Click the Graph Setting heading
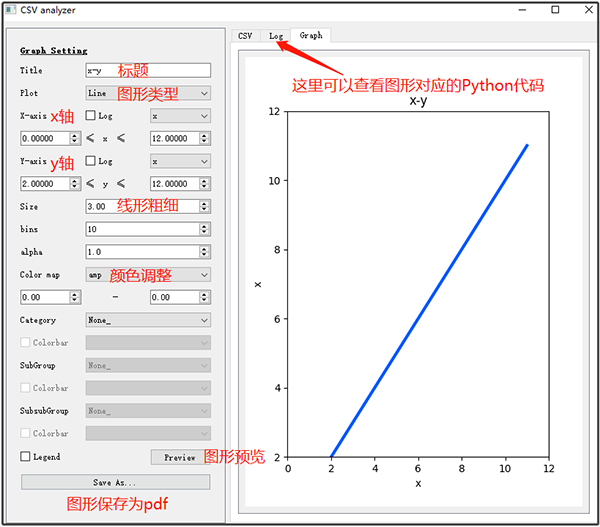600x527 pixels. 54,51
